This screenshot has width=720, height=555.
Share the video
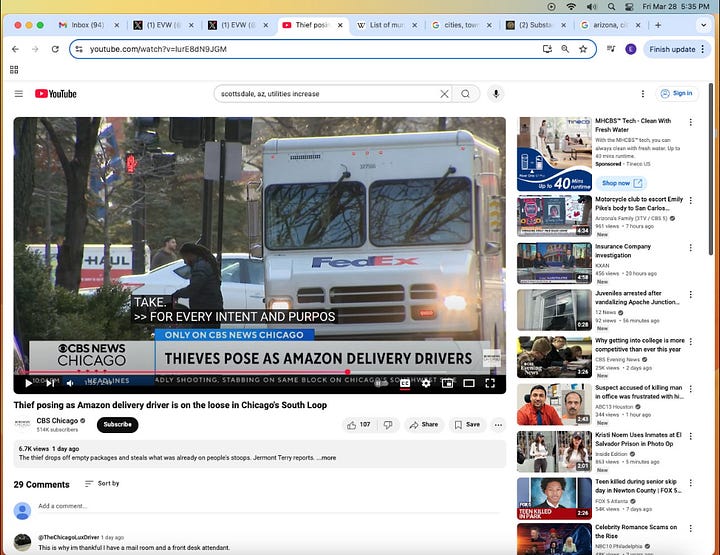(x=424, y=425)
